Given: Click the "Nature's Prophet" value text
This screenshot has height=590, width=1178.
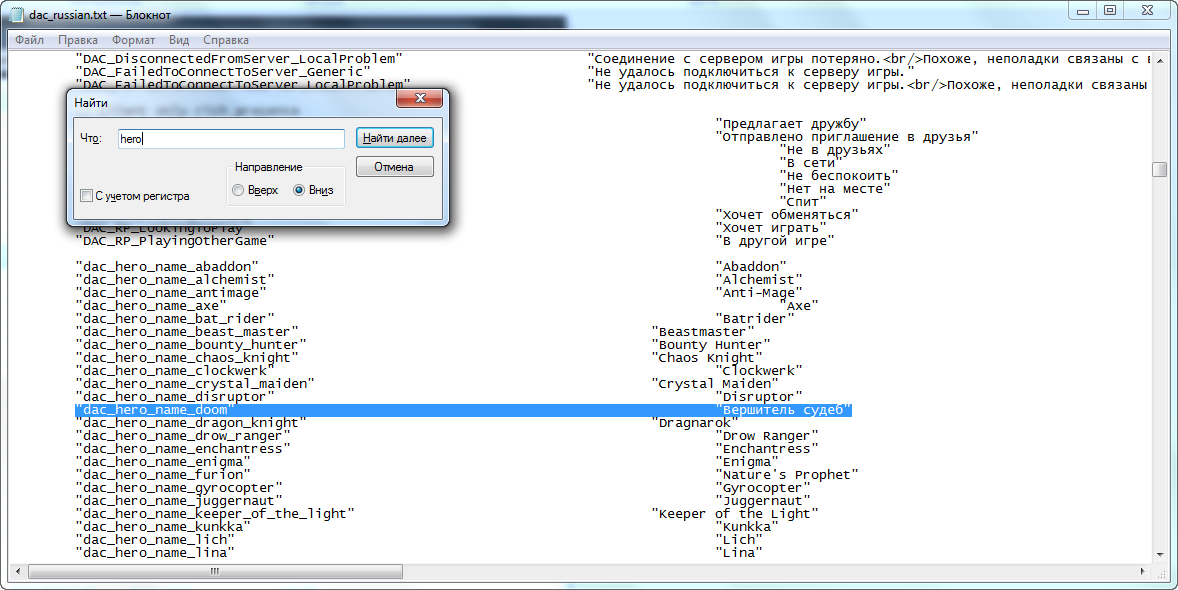Looking at the screenshot, I should [x=787, y=475].
